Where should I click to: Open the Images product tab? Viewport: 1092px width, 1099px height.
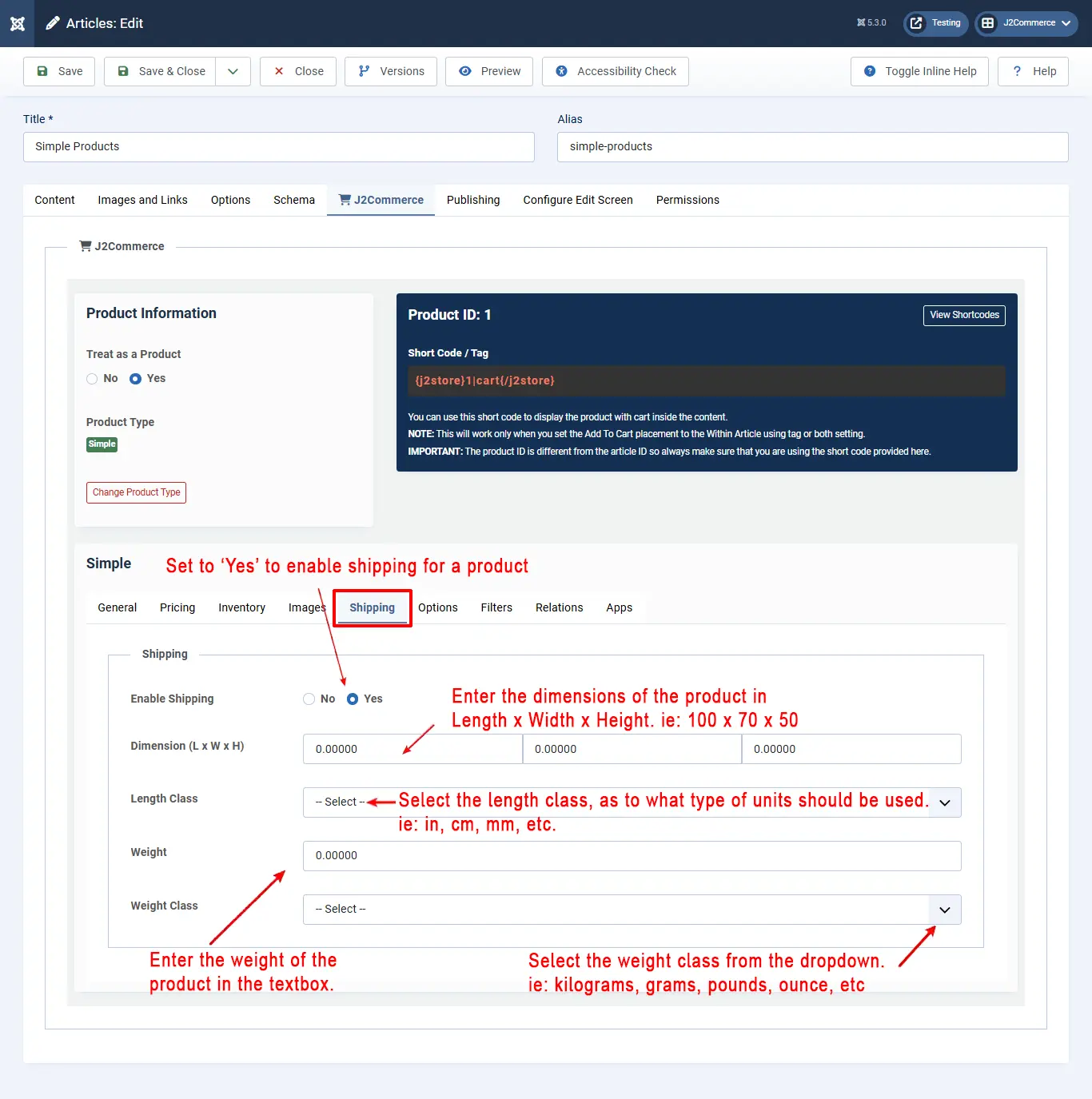(307, 607)
